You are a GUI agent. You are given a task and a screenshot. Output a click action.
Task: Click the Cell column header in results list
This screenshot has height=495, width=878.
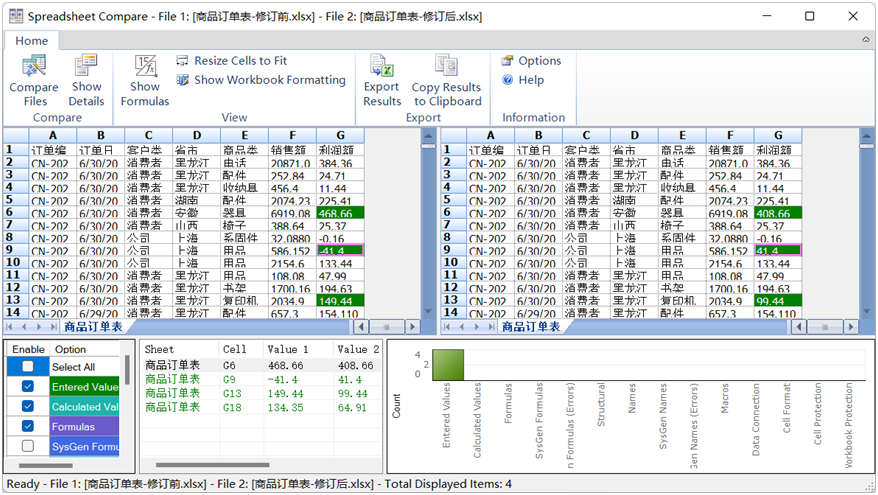point(241,349)
